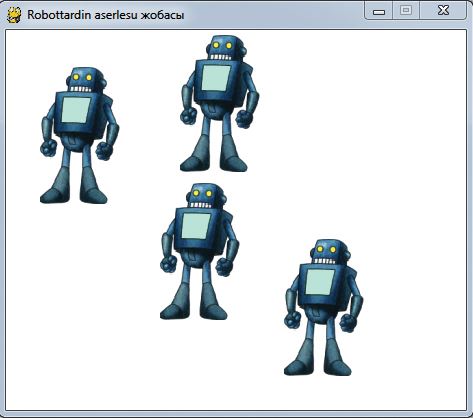The width and height of the screenshot is (473, 418).
Task: Click the bottom right robot's chest screen
Action: pyautogui.click(x=320, y=282)
